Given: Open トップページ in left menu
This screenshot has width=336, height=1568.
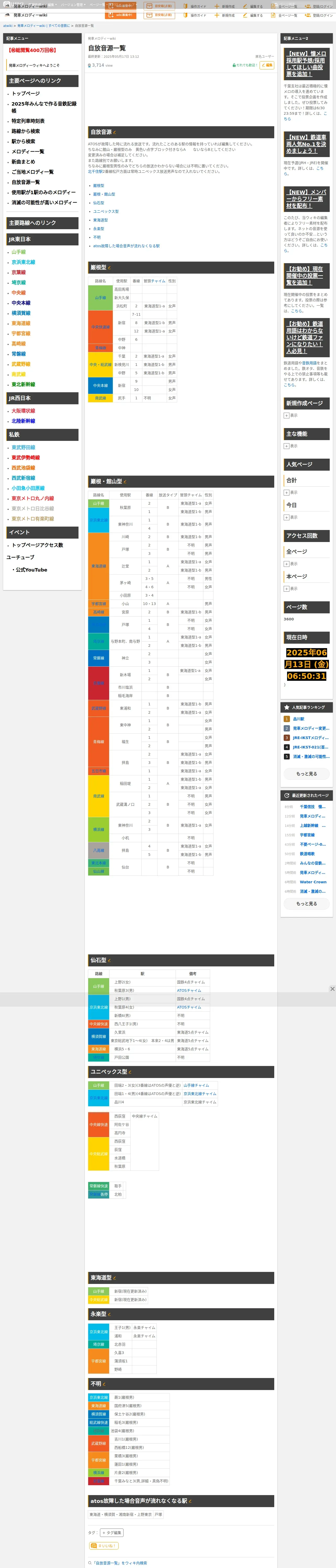Looking at the screenshot, I should coord(26,94).
